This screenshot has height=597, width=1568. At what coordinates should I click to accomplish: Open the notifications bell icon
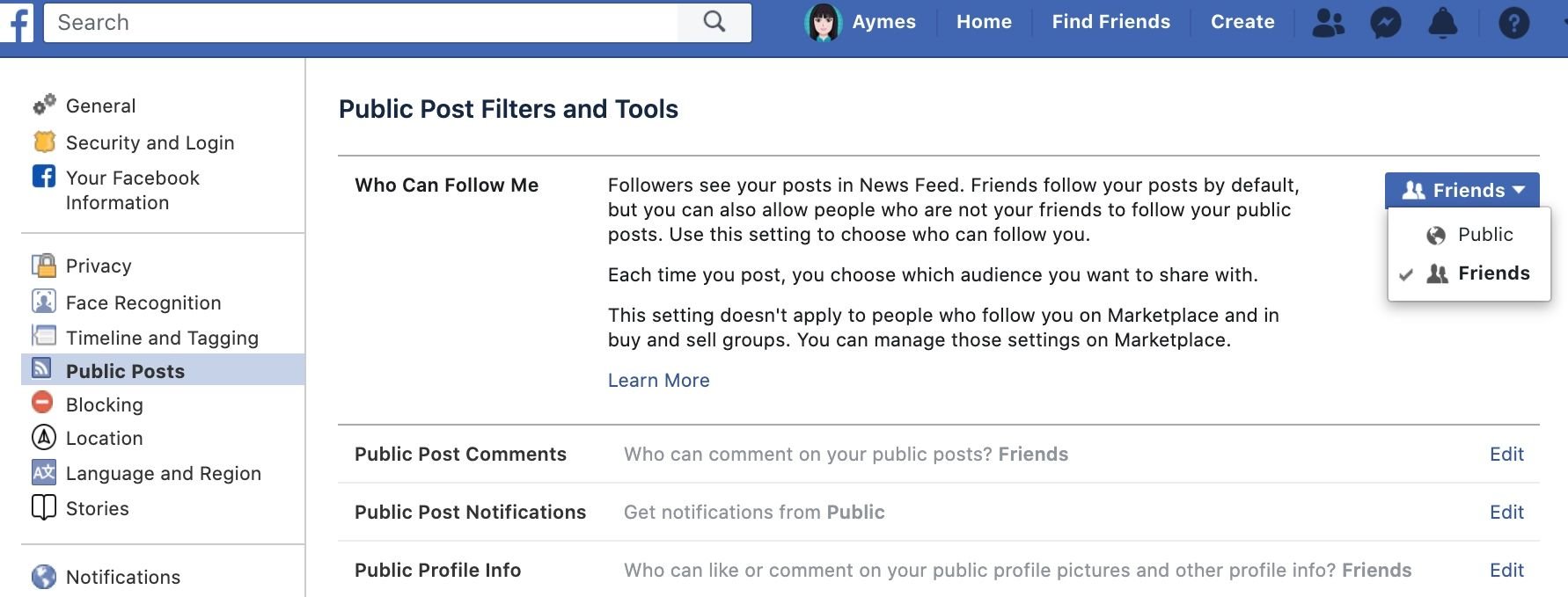(x=1442, y=23)
